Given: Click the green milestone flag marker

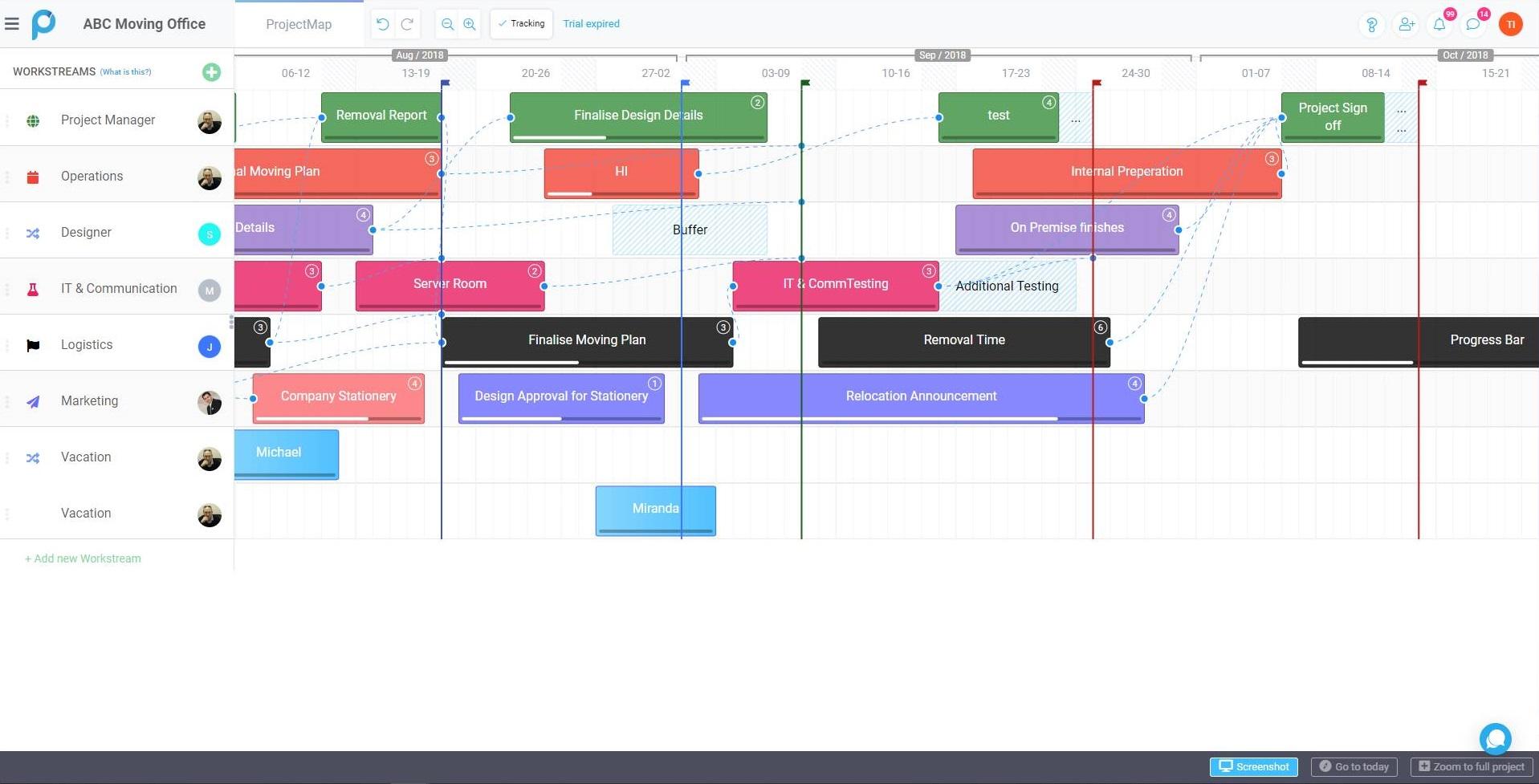Looking at the screenshot, I should point(805,83).
